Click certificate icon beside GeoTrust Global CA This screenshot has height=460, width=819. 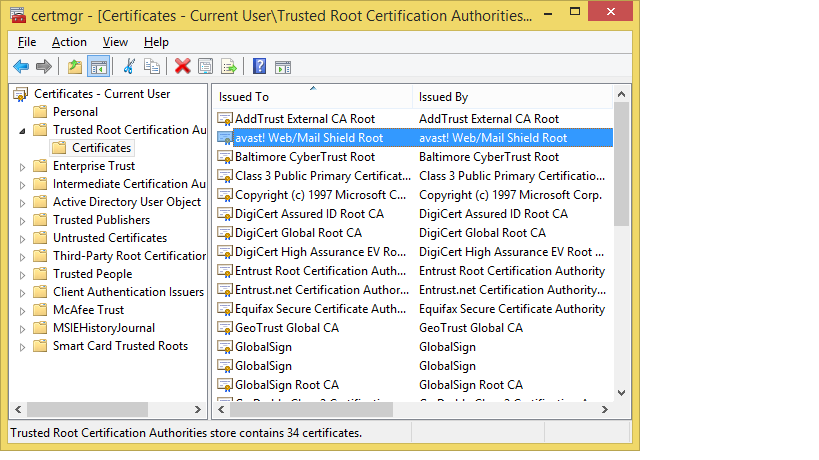(225, 328)
